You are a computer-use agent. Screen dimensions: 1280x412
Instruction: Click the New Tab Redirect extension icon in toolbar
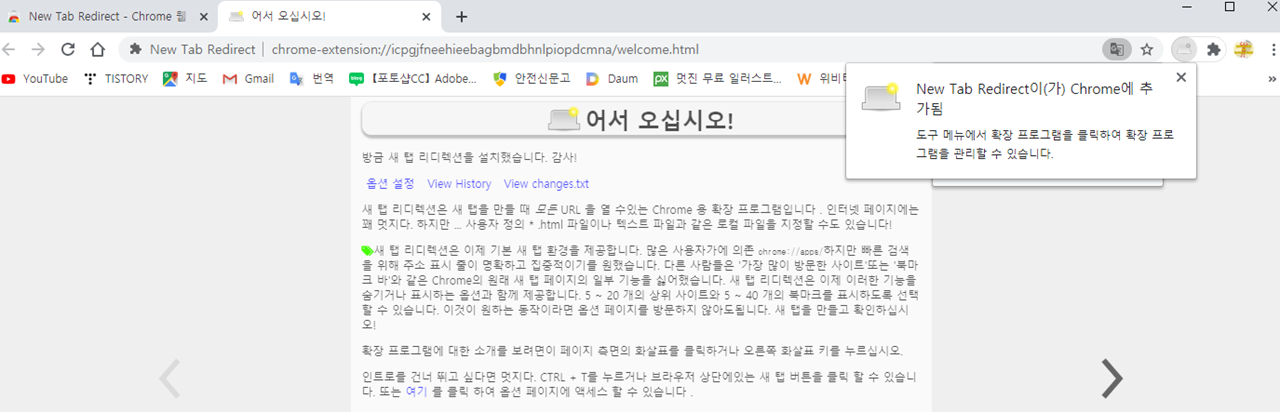pos(1184,49)
